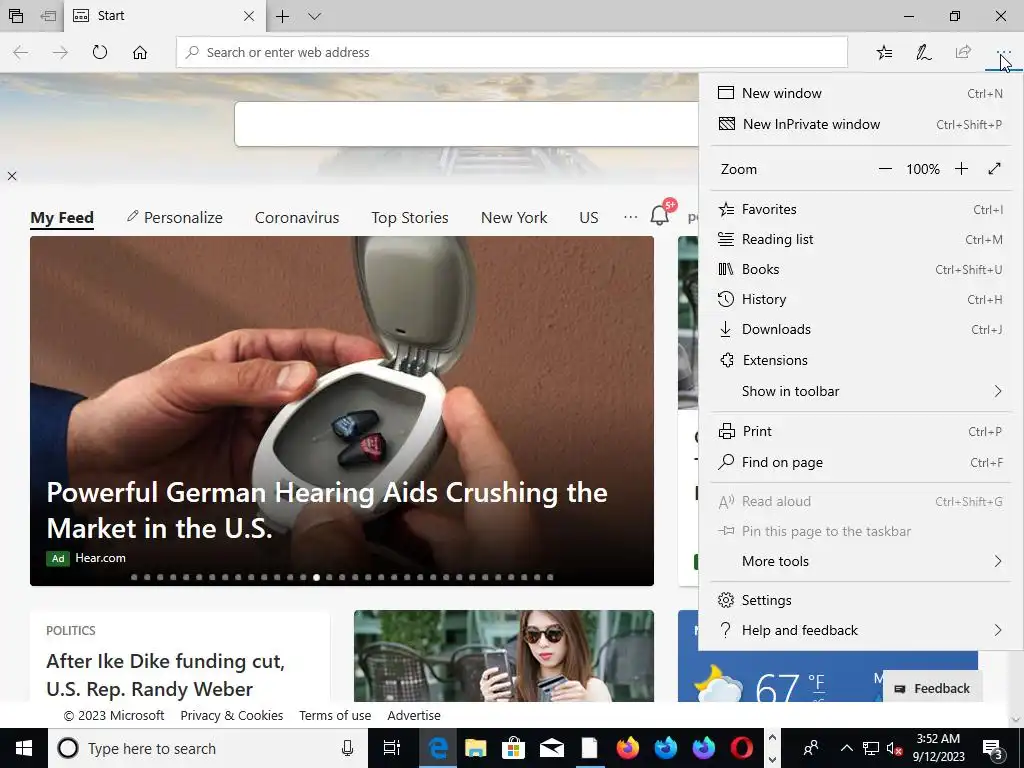Show tab previews chevron
This screenshot has height=768, width=1024.
pyautogui.click(x=314, y=16)
